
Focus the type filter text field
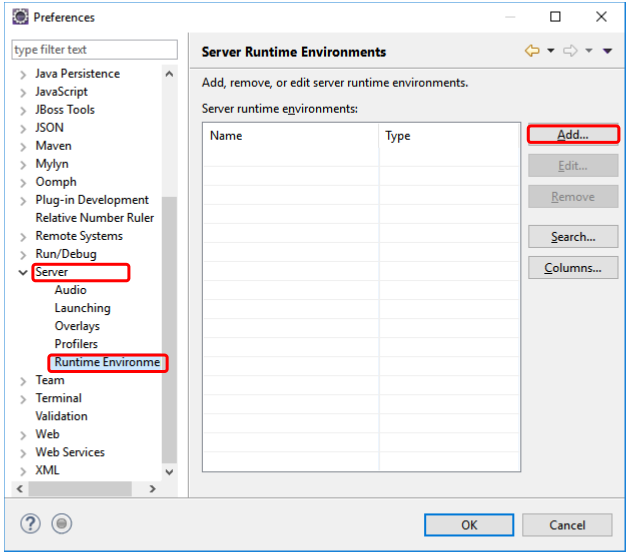tap(94, 50)
